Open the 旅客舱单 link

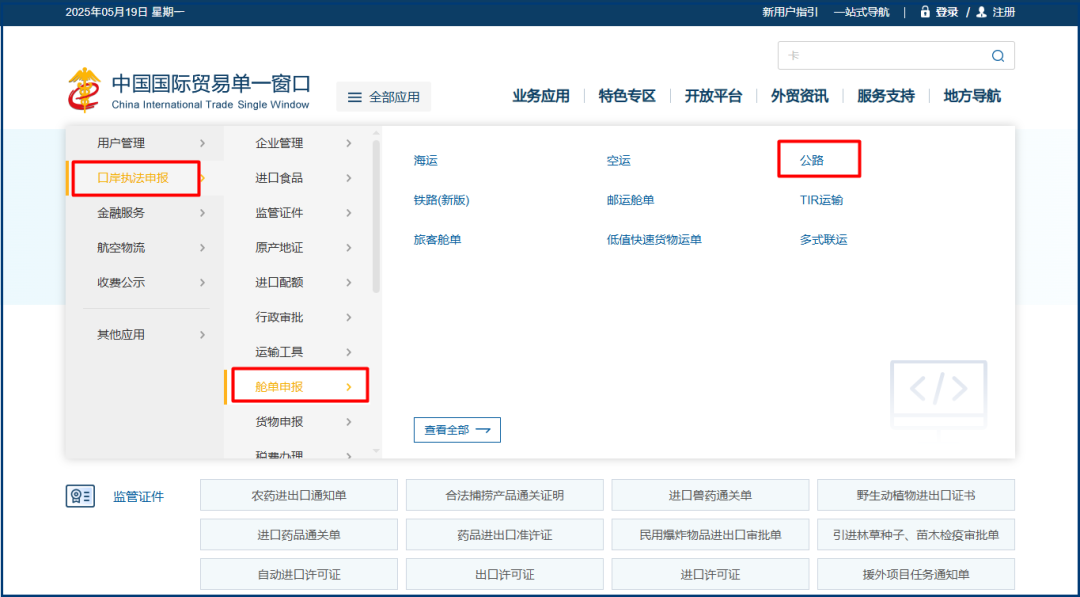tap(437, 240)
